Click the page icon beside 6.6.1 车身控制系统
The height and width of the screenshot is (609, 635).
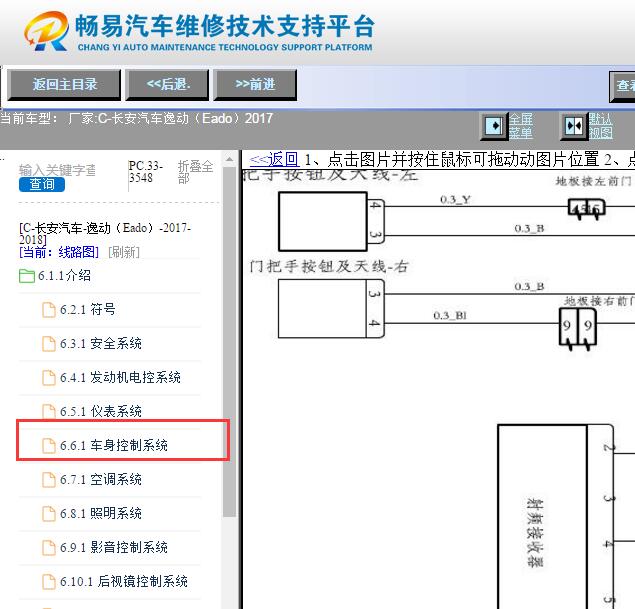pos(49,446)
